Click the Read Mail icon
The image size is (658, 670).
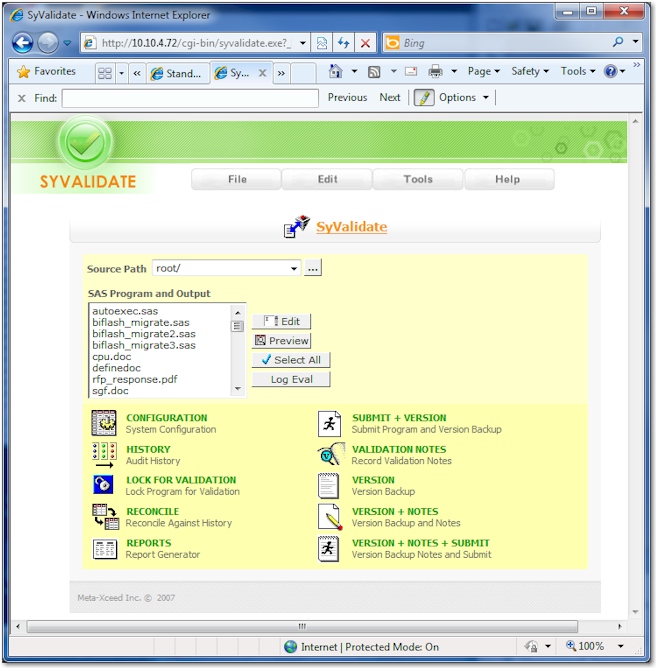(x=411, y=71)
